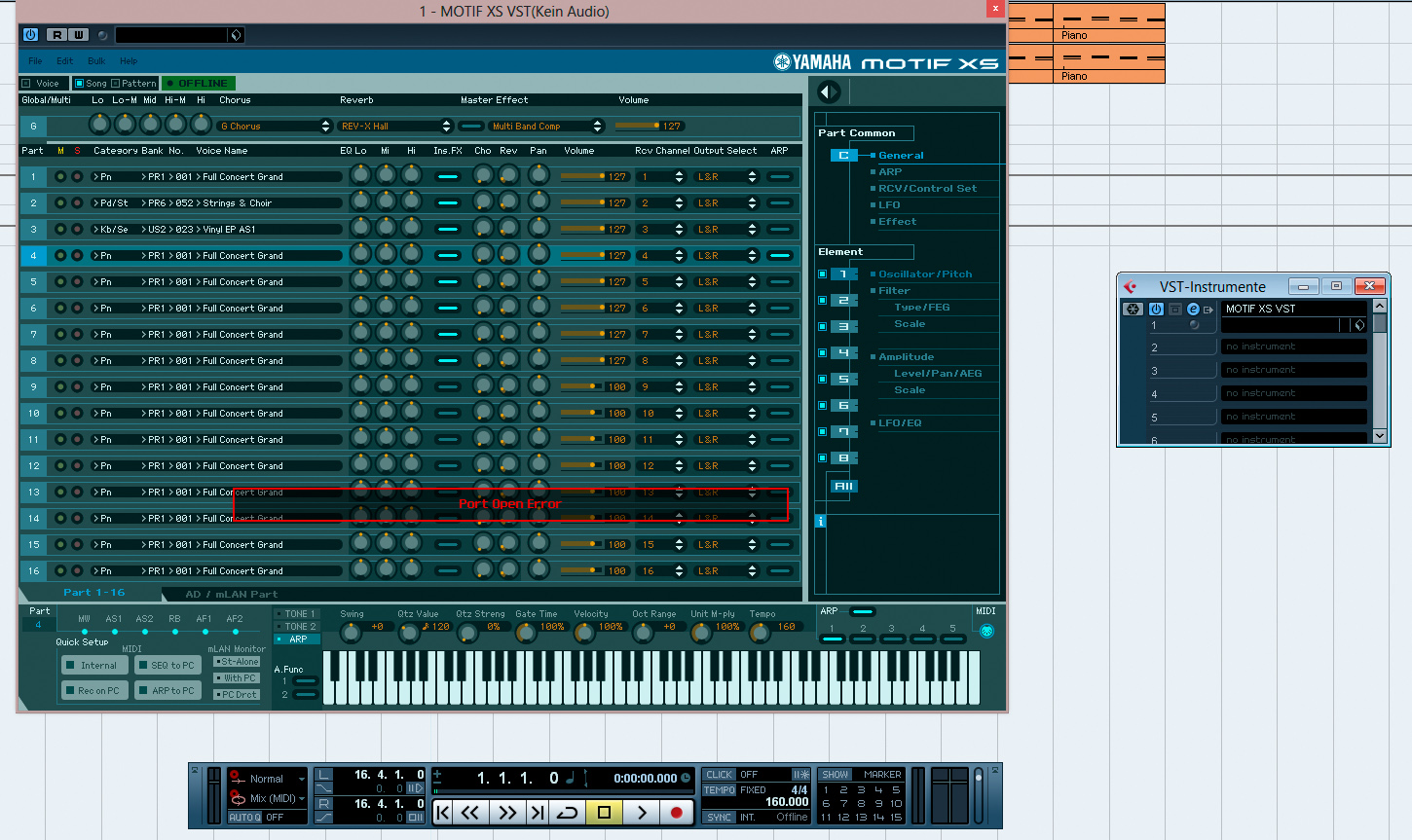Viewport: 1412px width, 840px height.
Task: Click the preset browser cube icon for MOTIF XS VST
Action: (x=1359, y=325)
